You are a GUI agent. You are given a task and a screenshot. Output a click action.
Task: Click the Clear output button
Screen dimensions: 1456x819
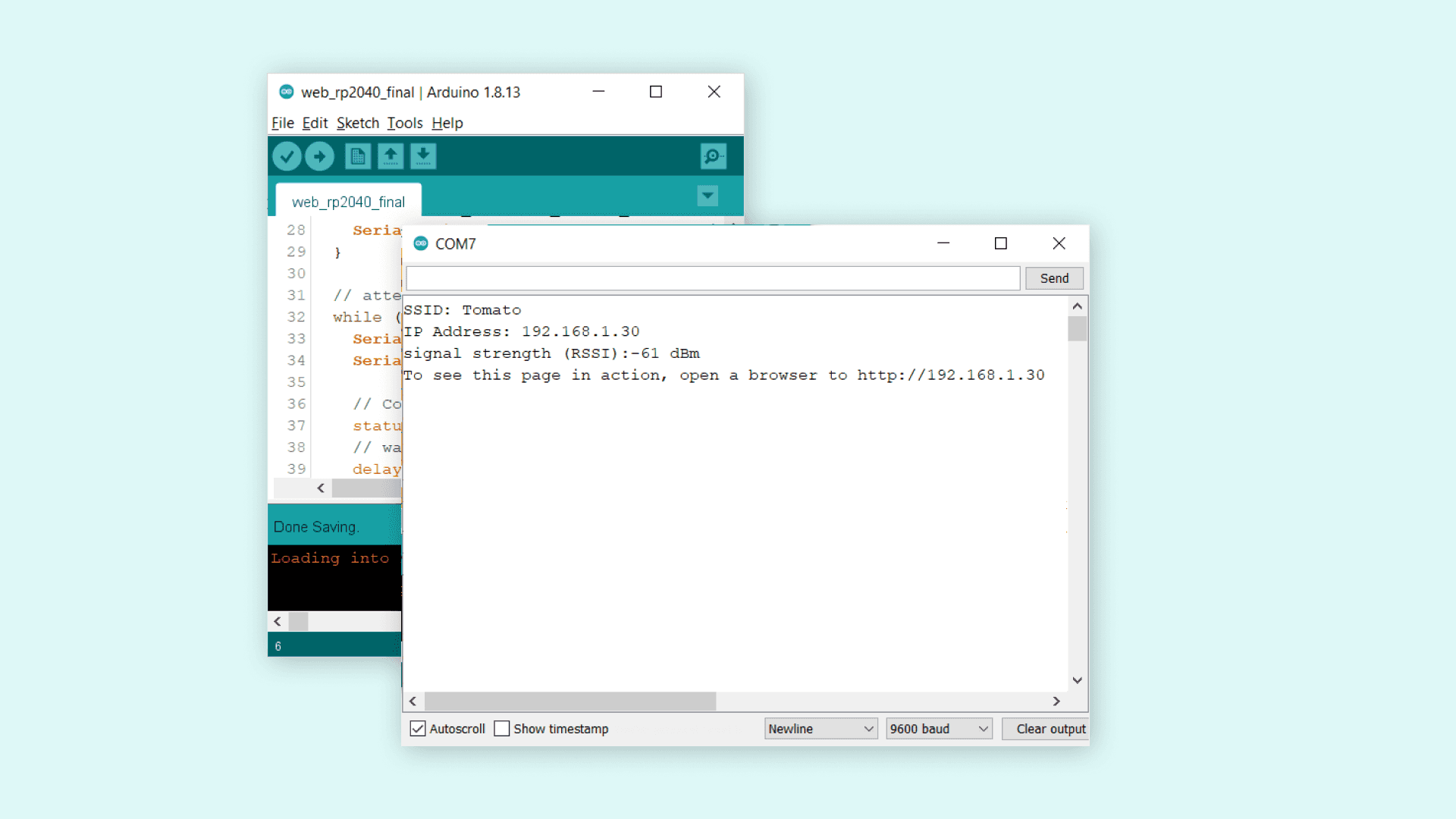1050,729
